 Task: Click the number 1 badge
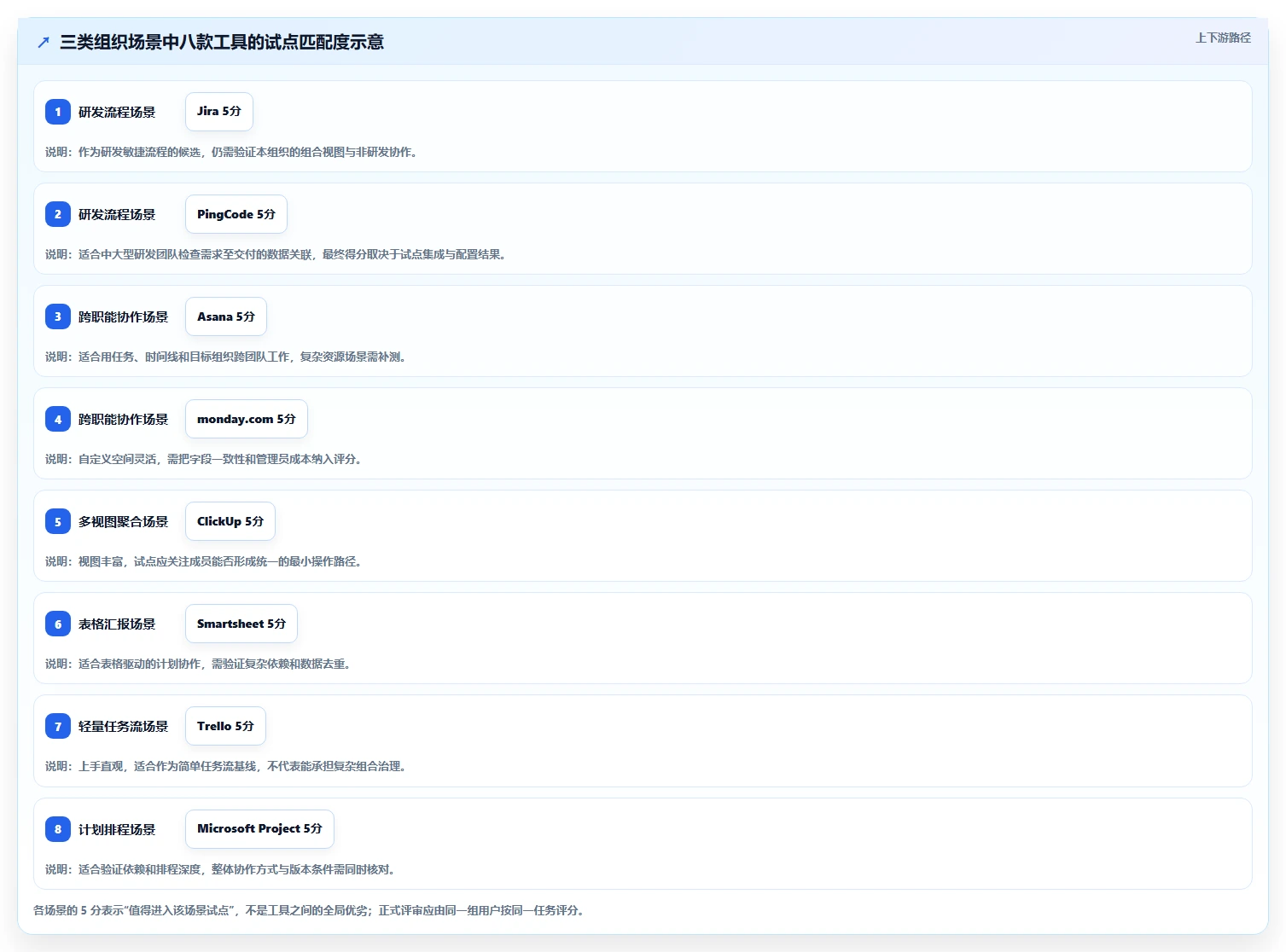click(x=58, y=112)
